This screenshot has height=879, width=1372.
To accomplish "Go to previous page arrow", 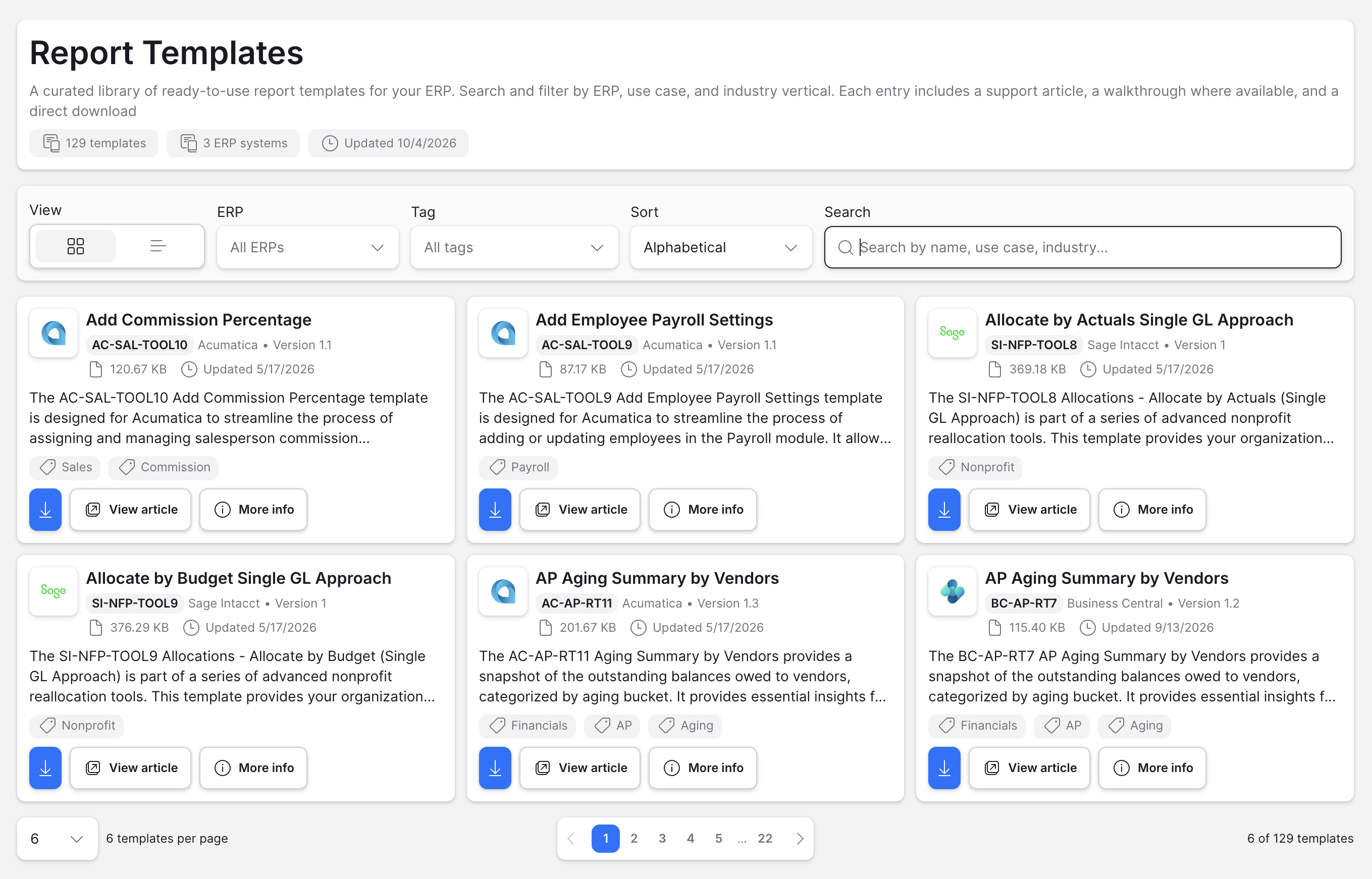I will click(x=571, y=839).
